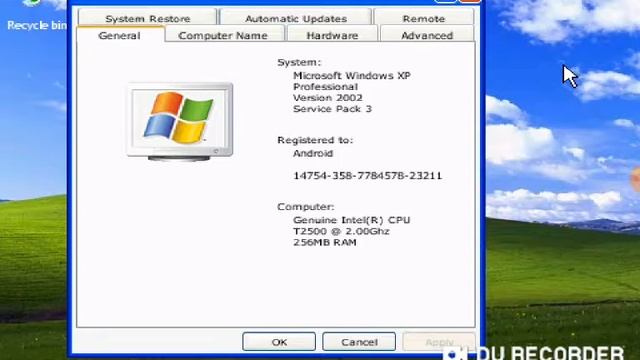Click the 'Computer:' label

(306, 207)
